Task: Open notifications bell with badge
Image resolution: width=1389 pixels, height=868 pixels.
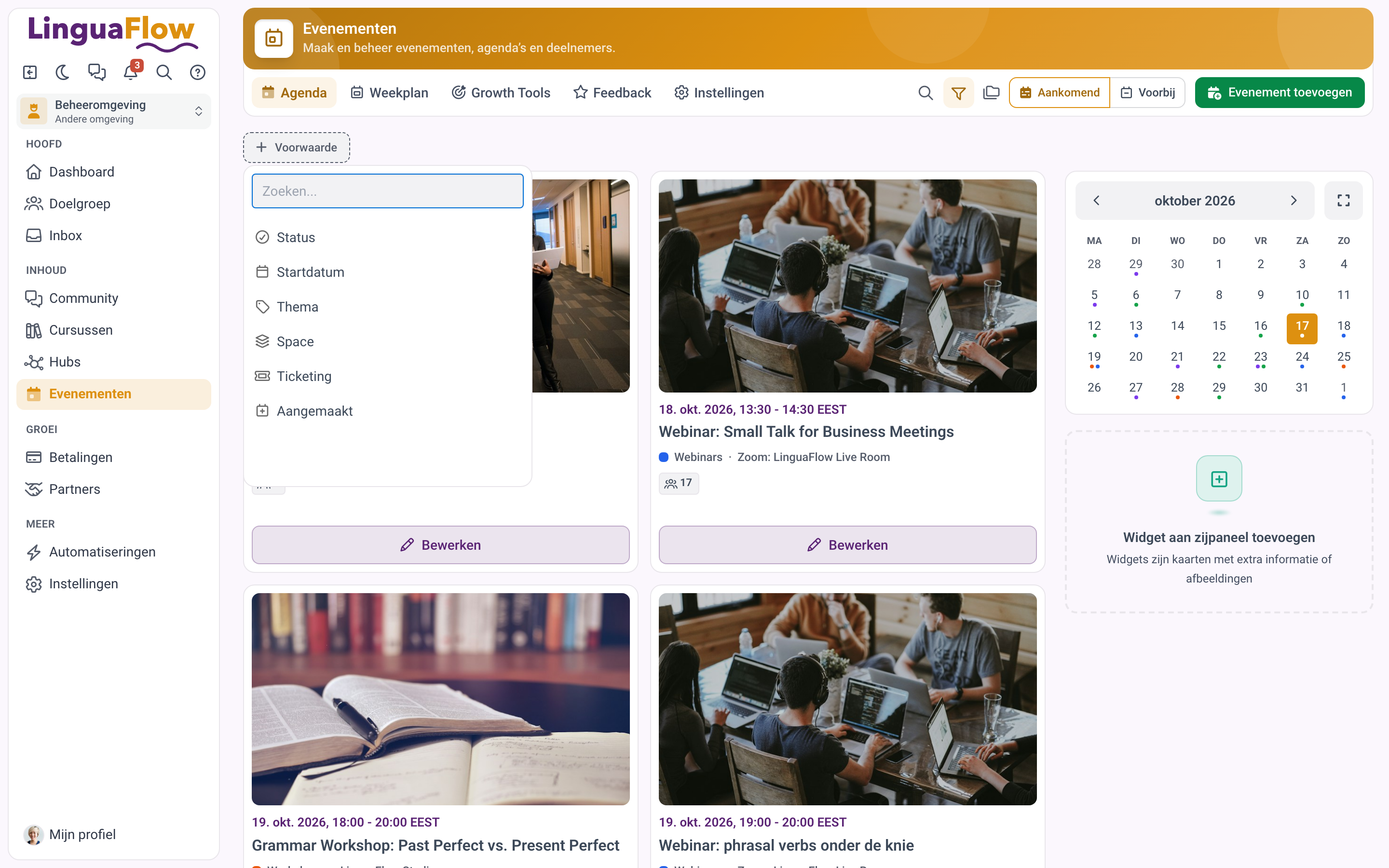Action: 131,72
